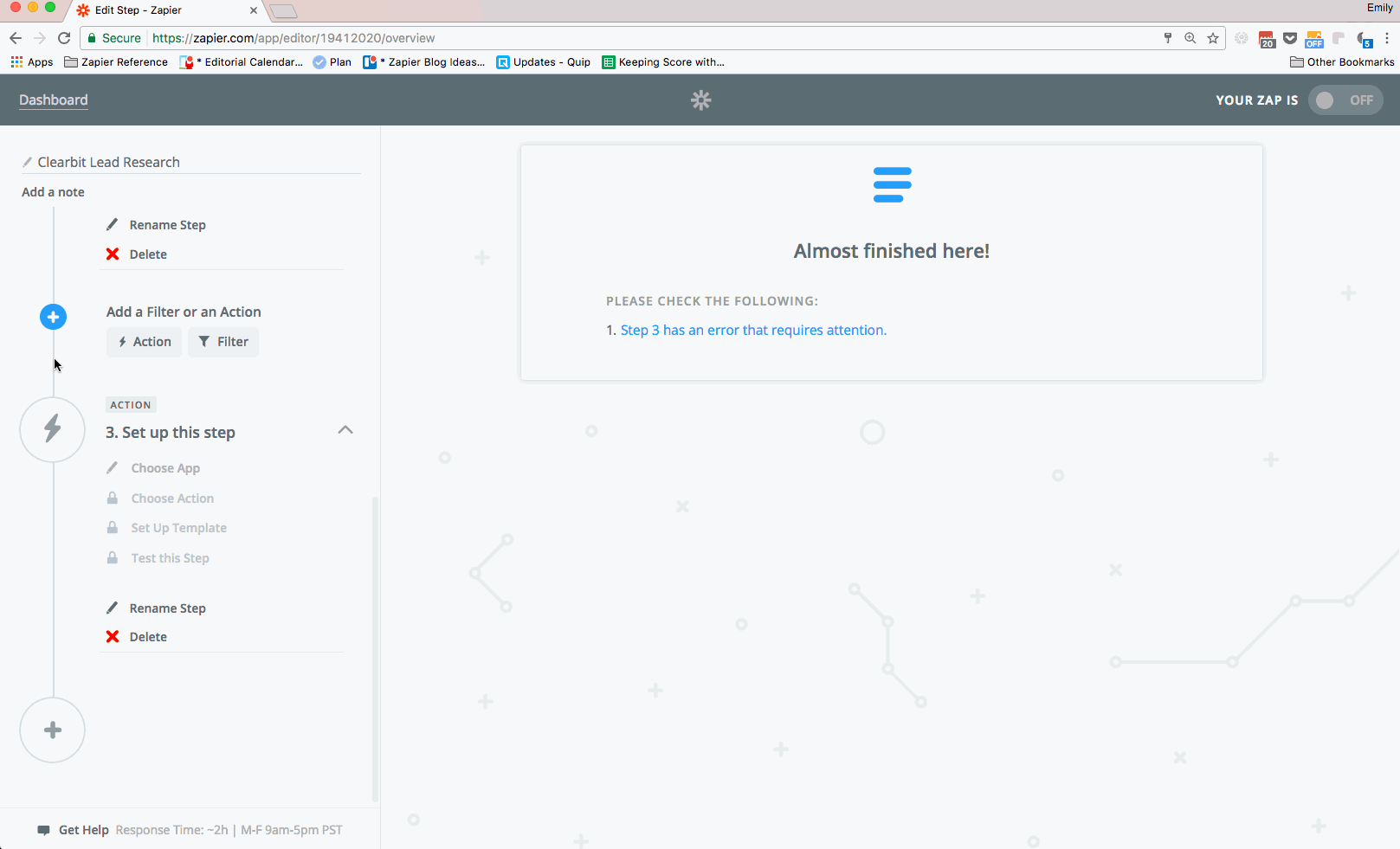The width and height of the screenshot is (1400, 849).
Task: Click the key password icon in address bar
Action: point(1168,38)
